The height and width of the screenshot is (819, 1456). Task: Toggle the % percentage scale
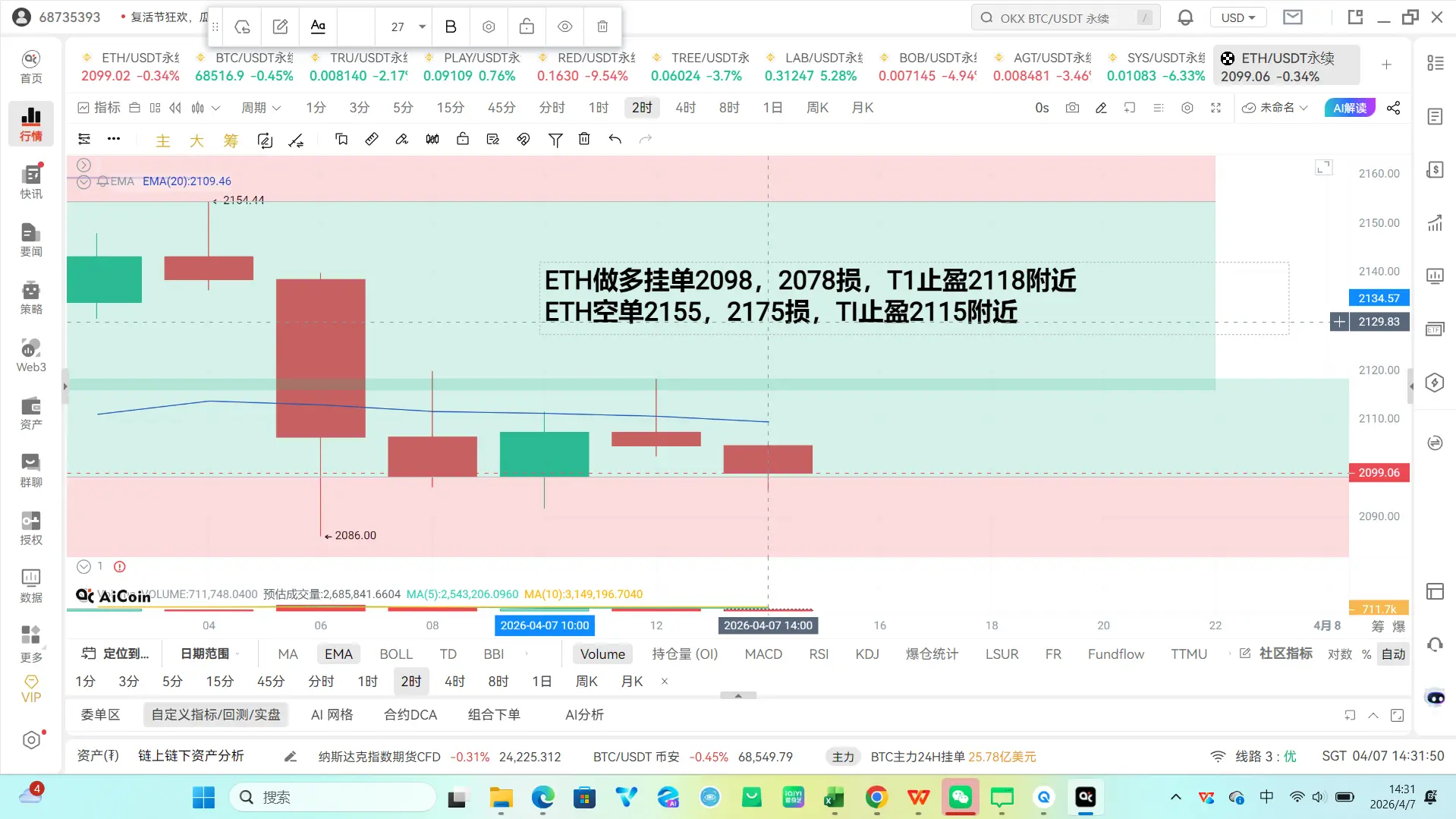(1366, 654)
